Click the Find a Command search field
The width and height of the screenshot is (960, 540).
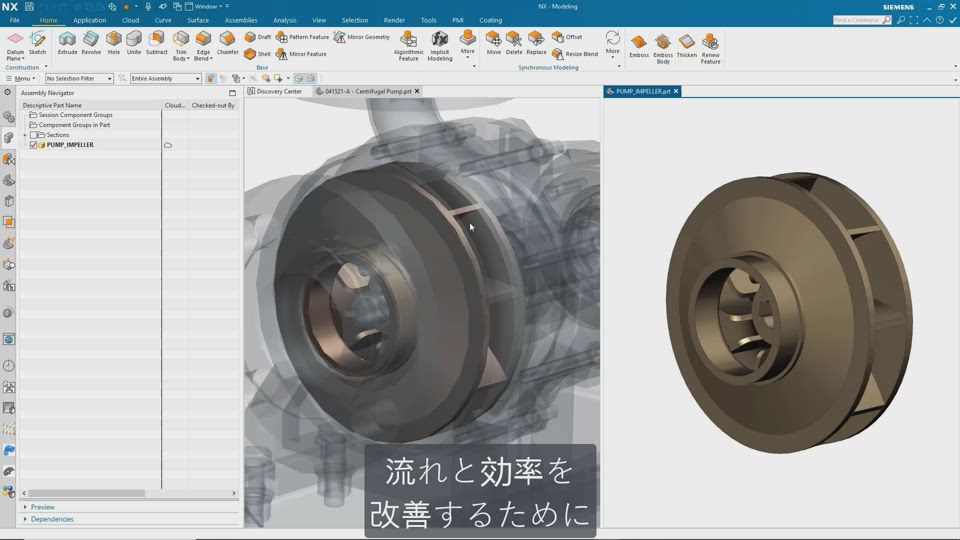(856, 20)
